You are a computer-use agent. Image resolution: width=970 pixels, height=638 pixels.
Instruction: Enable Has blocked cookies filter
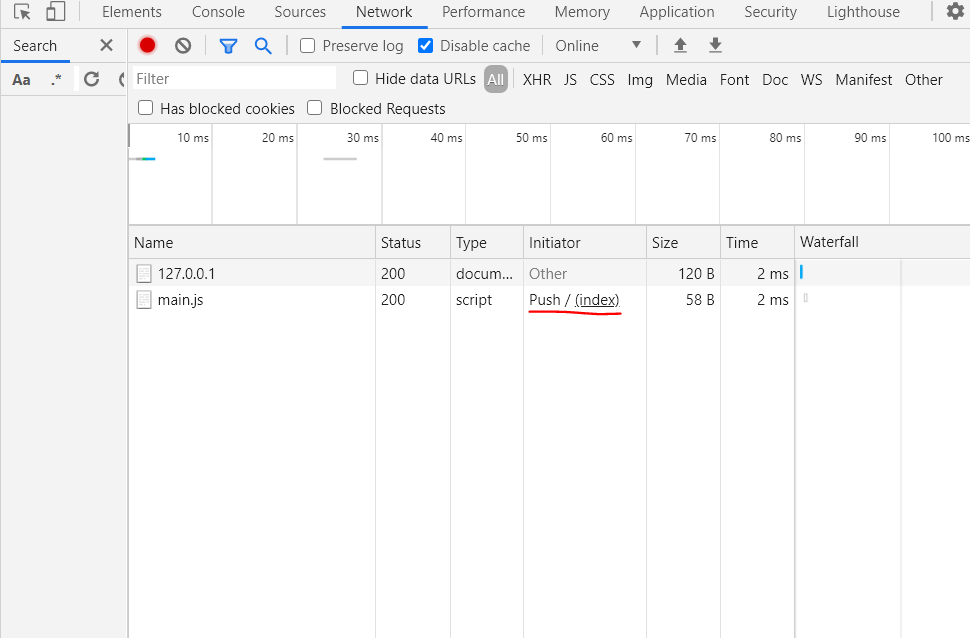(x=145, y=108)
